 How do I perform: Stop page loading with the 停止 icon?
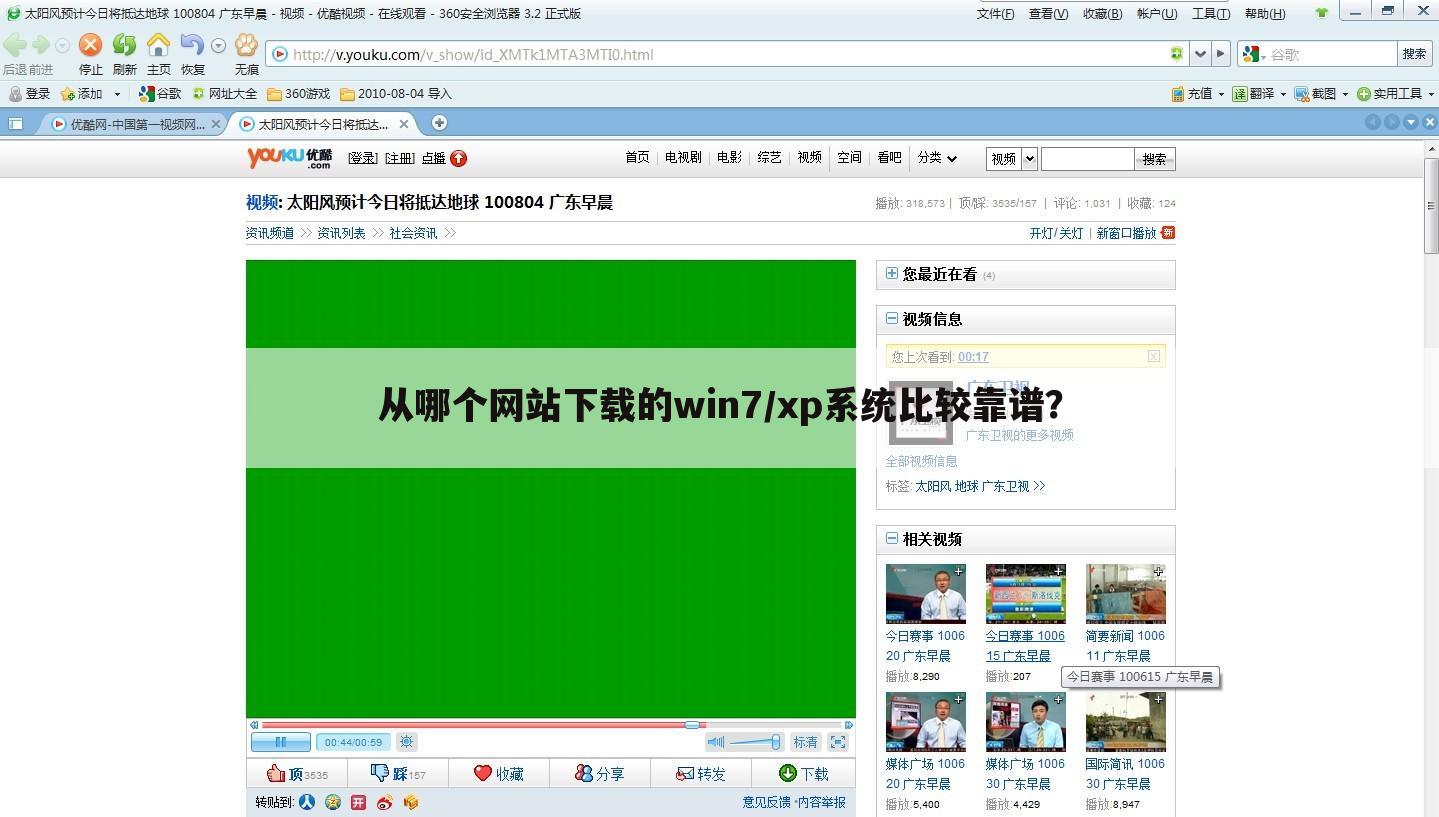pyautogui.click(x=91, y=45)
